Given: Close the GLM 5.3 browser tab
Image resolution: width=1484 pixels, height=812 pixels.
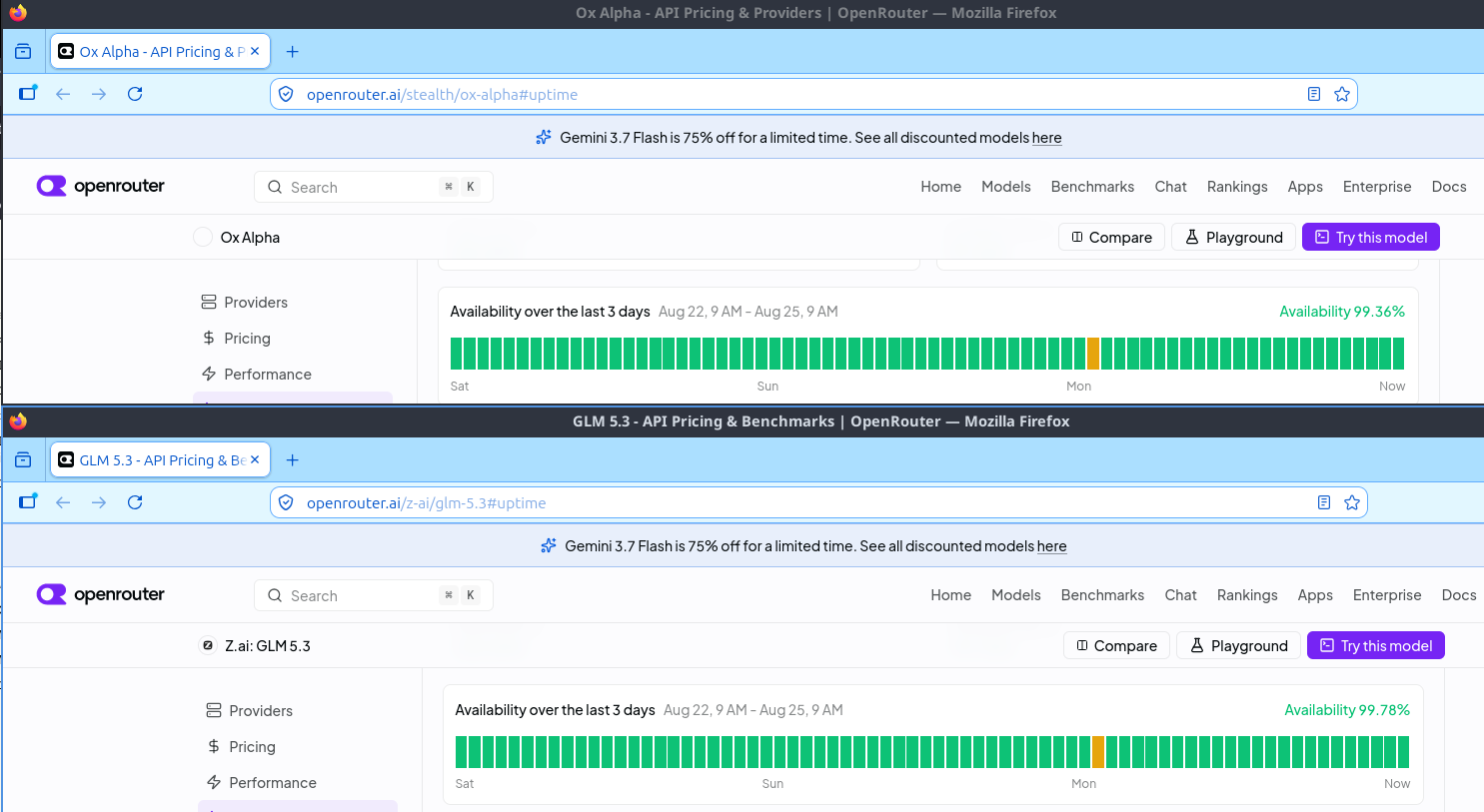Looking at the screenshot, I should coord(255,459).
